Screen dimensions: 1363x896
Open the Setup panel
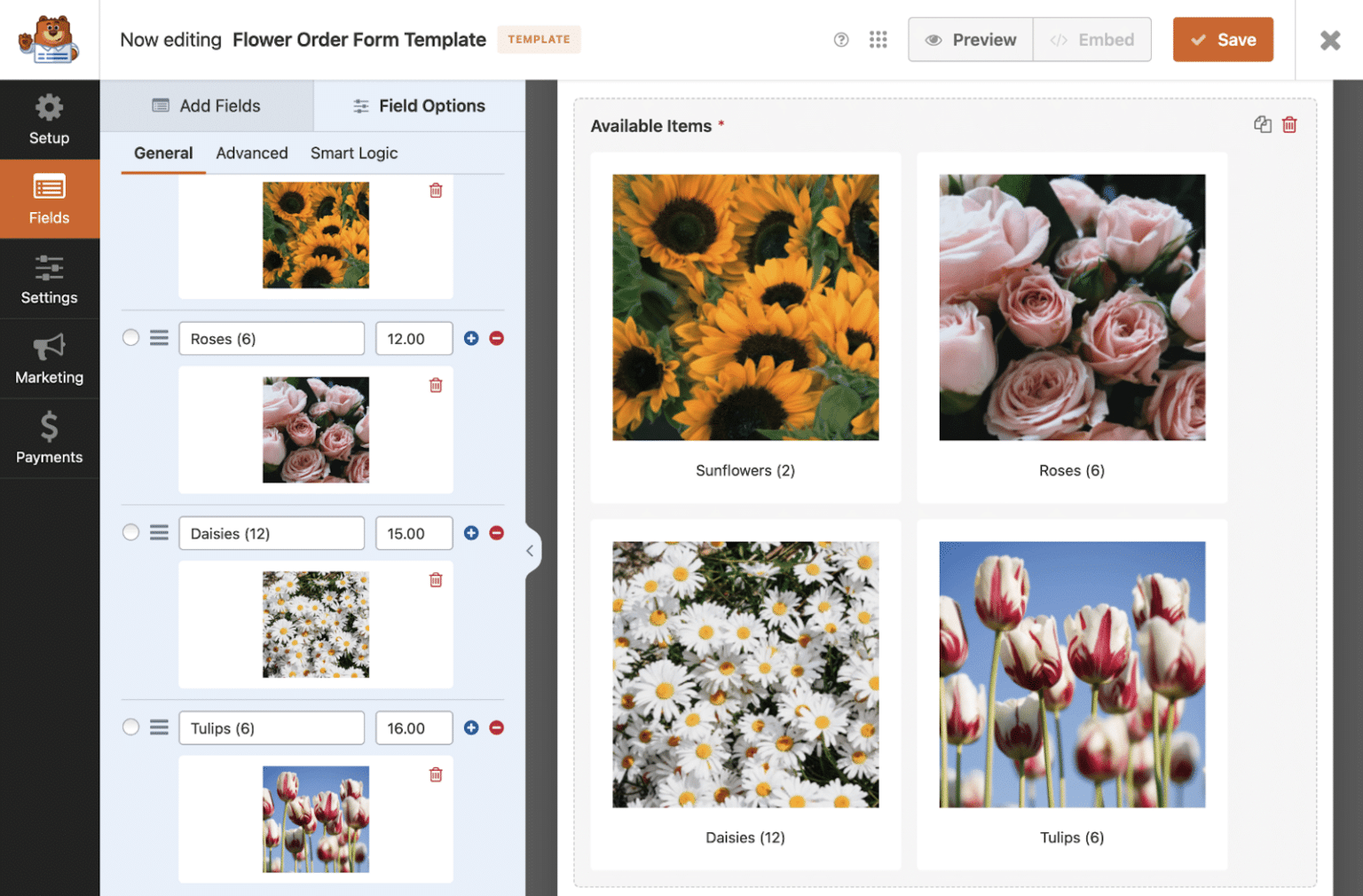(49, 120)
